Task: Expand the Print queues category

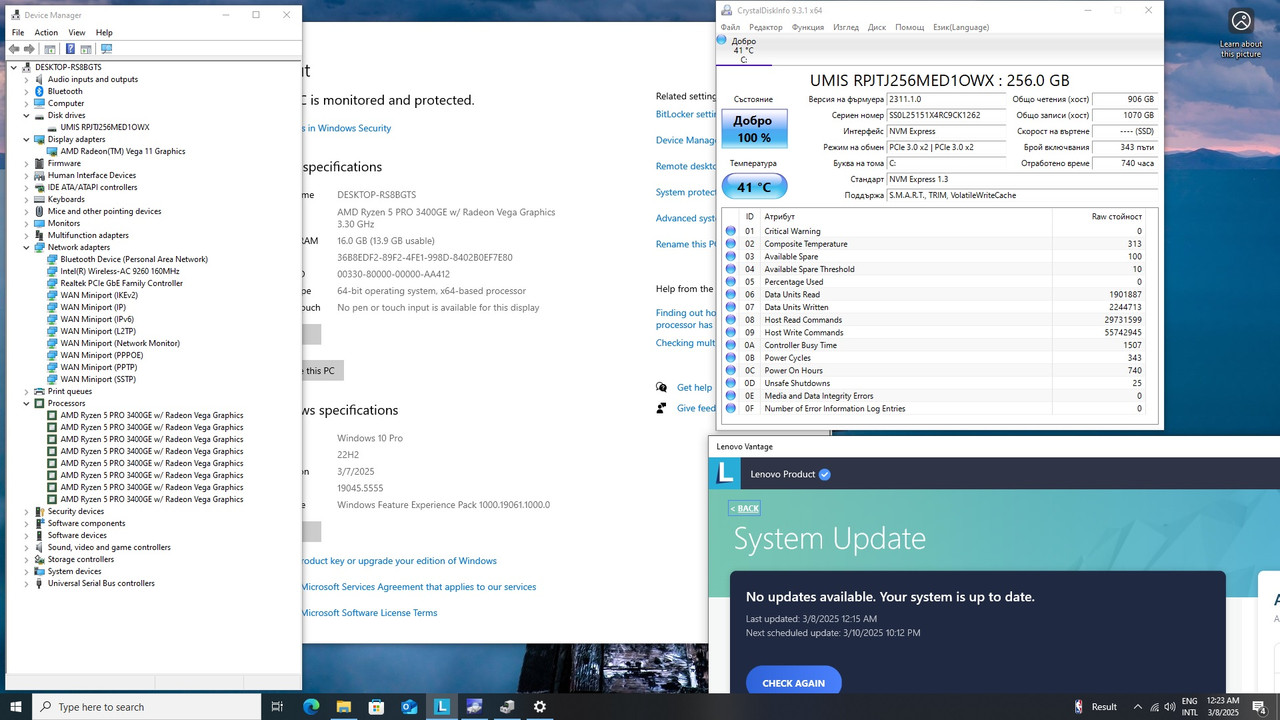Action: [27, 391]
